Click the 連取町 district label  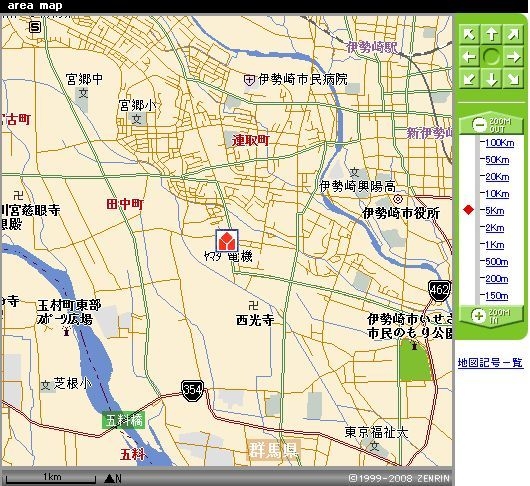point(251,140)
